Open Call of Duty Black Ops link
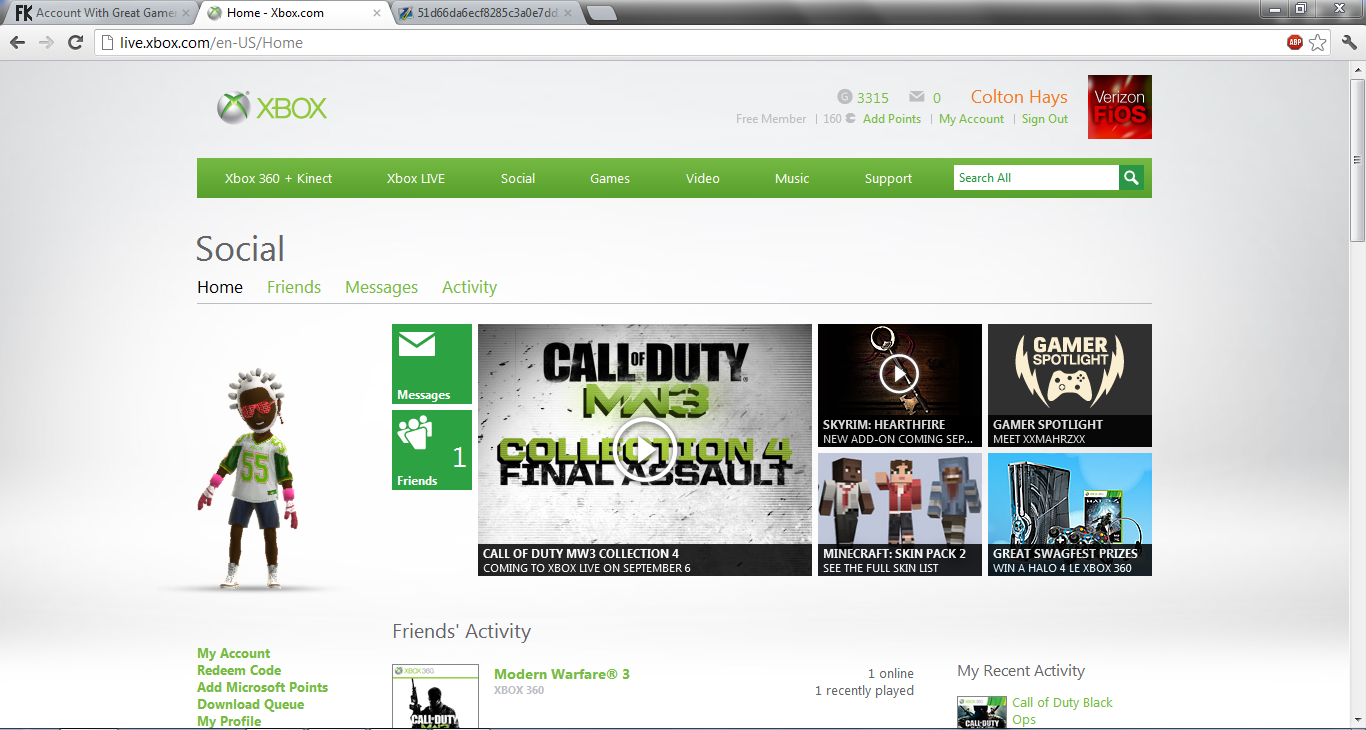This screenshot has height=730, width=1366. (1062, 711)
